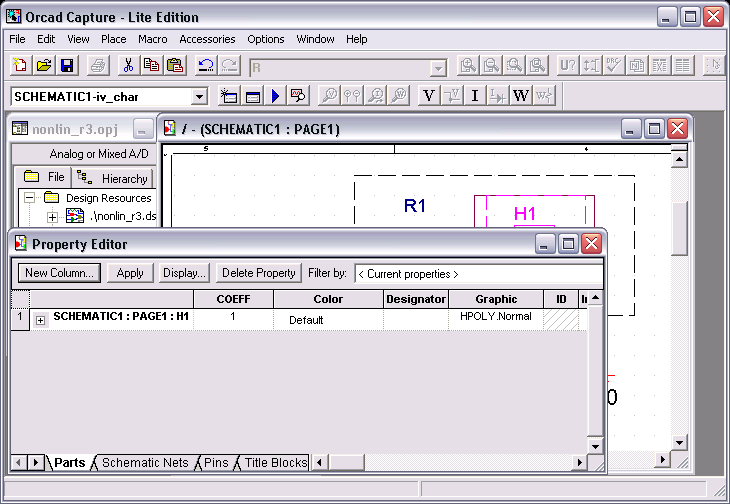Image resolution: width=730 pixels, height=504 pixels.
Task: Open the Edit Simulation Settings icon
Action: coord(252,96)
